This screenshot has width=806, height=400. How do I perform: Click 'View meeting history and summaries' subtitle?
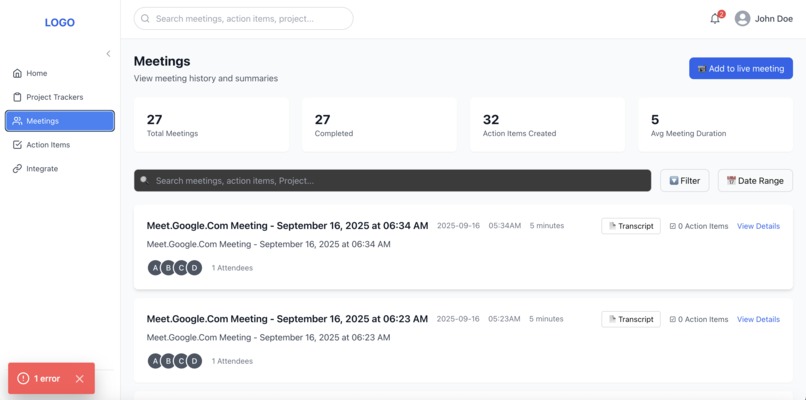(x=206, y=79)
